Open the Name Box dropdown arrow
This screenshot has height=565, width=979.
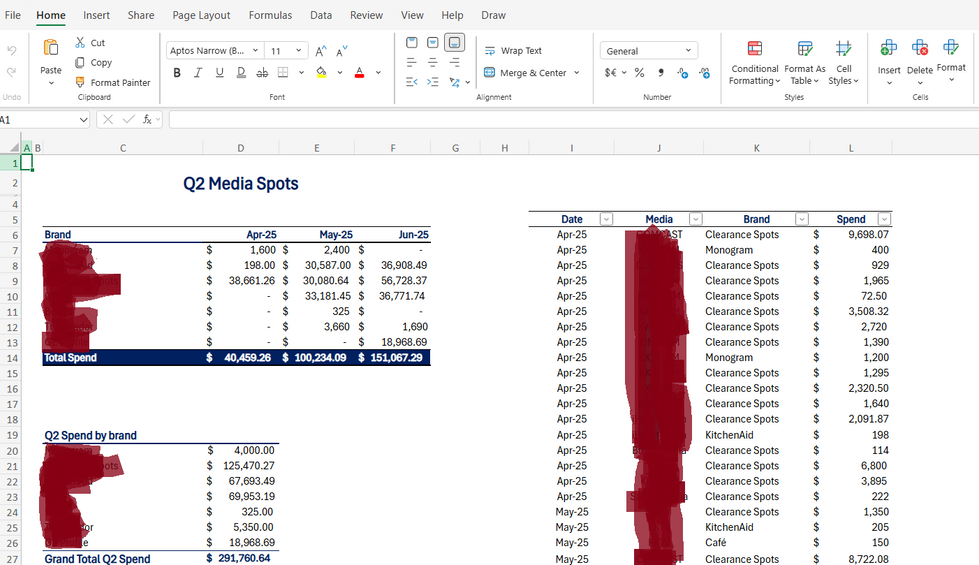click(83, 119)
